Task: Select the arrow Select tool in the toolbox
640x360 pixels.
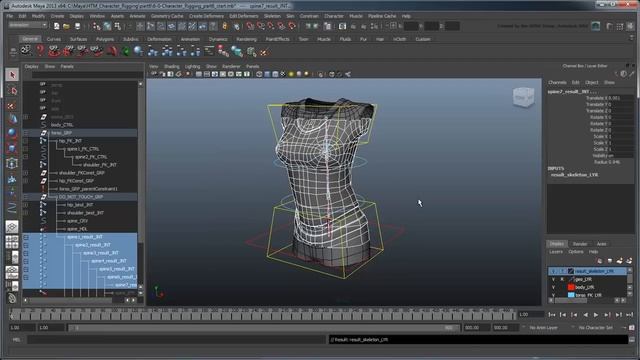Action: click(12, 75)
